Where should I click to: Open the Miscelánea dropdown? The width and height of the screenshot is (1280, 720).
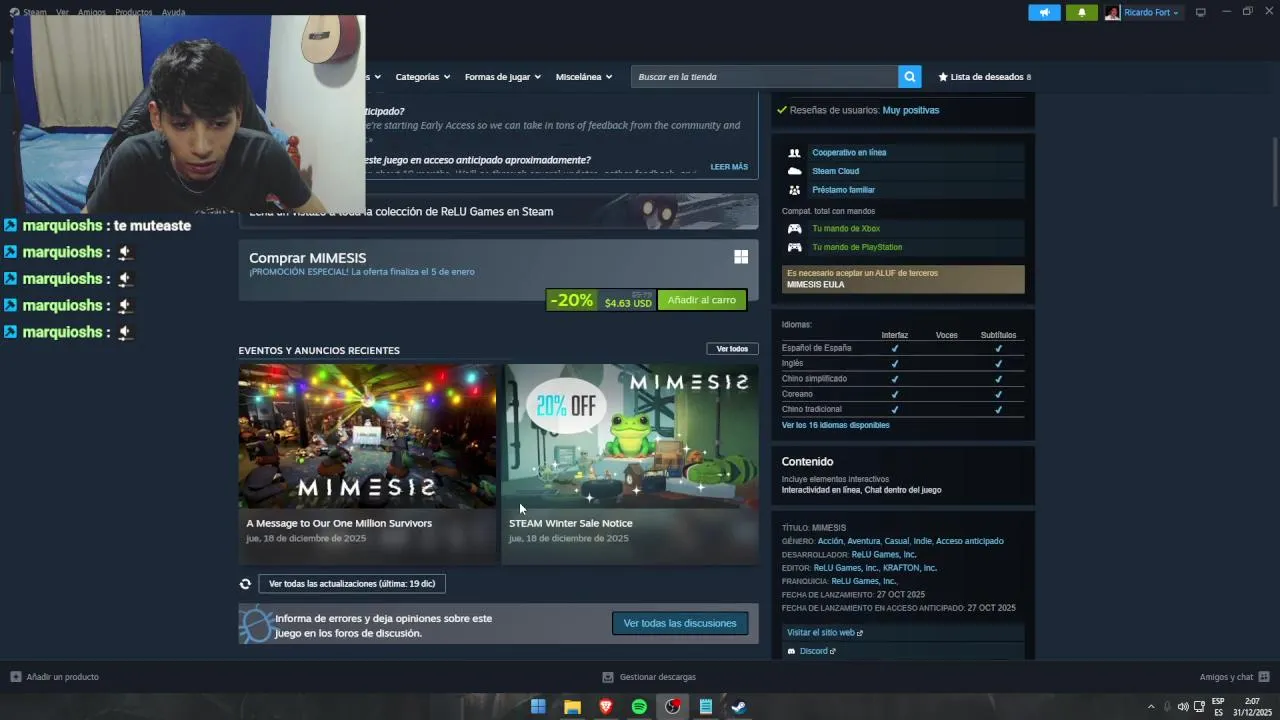pos(584,77)
